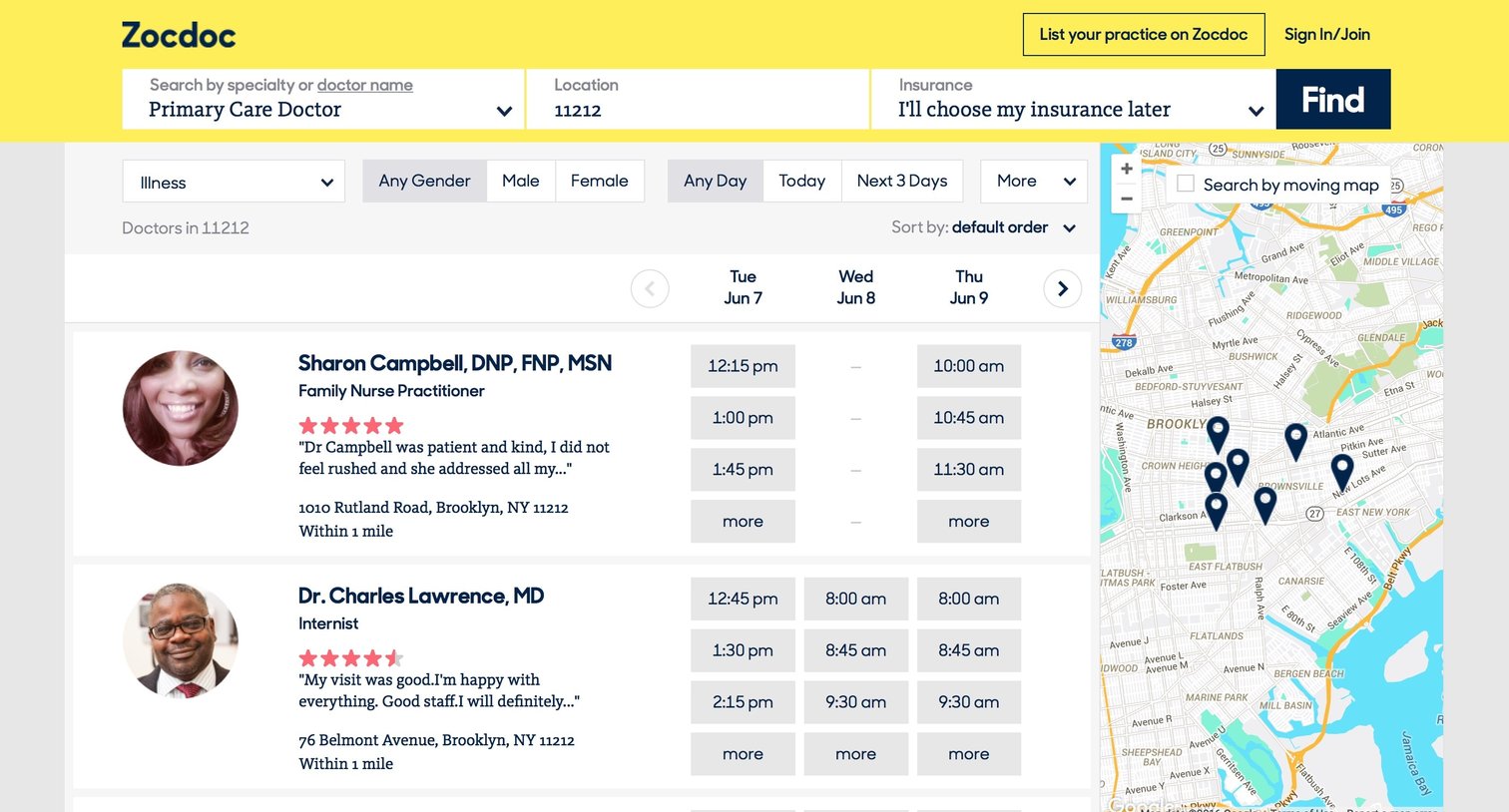Book Lawrence's 12:45 pm Tuesday slot
The width and height of the screenshot is (1509, 812).
[743, 599]
